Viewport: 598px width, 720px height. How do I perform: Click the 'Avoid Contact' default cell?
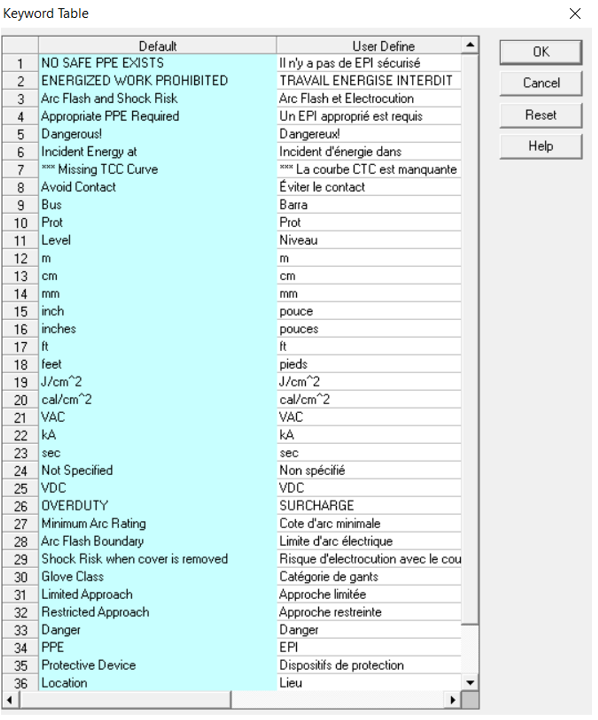(x=158, y=187)
